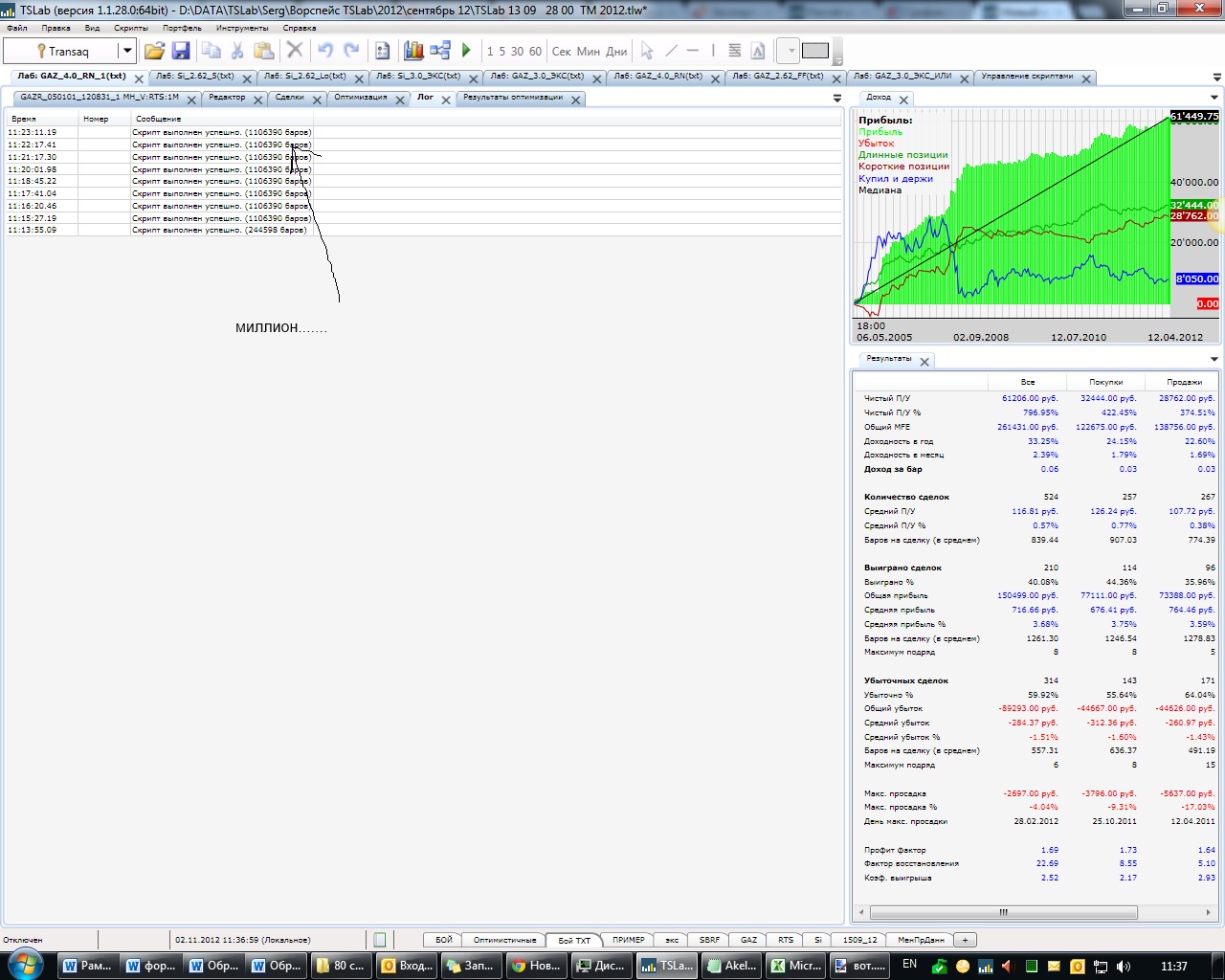
Task: Switch to БОЙ workspace tab
Action: click(x=444, y=940)
